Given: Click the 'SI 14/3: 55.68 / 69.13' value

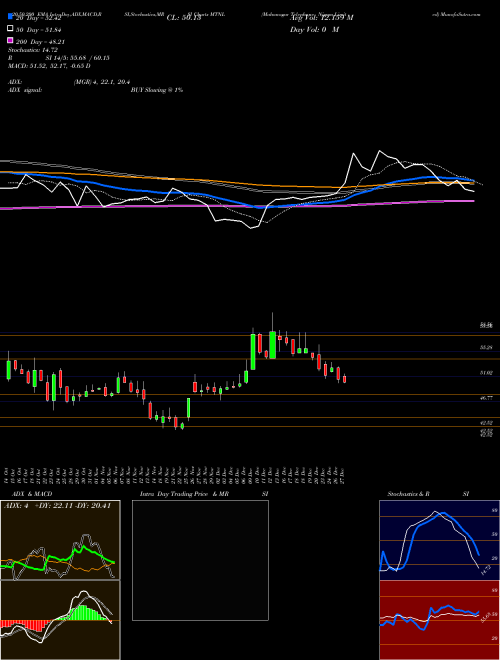Looking at the screenshot, I should pyautogui.click(x=78, y=58).
